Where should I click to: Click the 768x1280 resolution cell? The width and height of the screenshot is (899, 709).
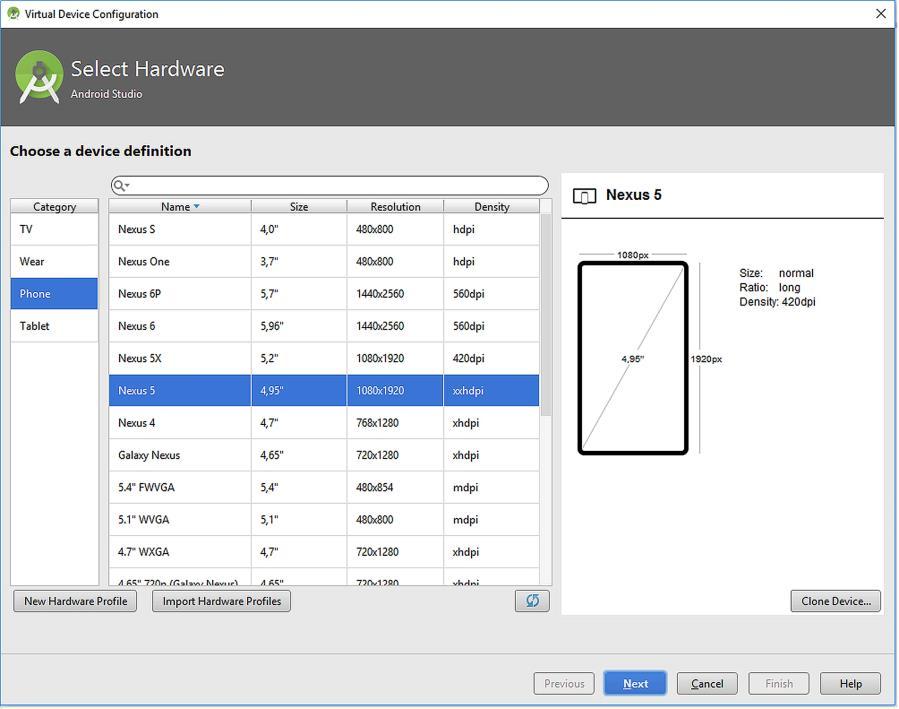pyautogui.click(x=395, y=422)
